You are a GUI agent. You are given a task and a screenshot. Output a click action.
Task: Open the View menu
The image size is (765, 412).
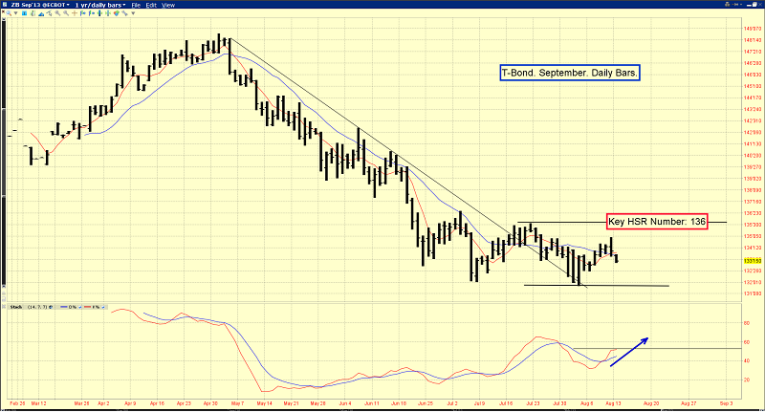168,5
